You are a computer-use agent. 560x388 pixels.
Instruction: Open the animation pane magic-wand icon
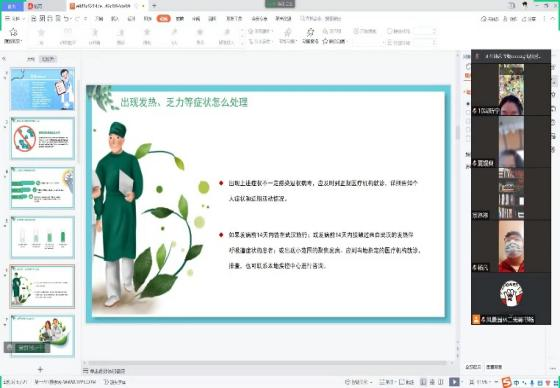click(x=310, y=33)
